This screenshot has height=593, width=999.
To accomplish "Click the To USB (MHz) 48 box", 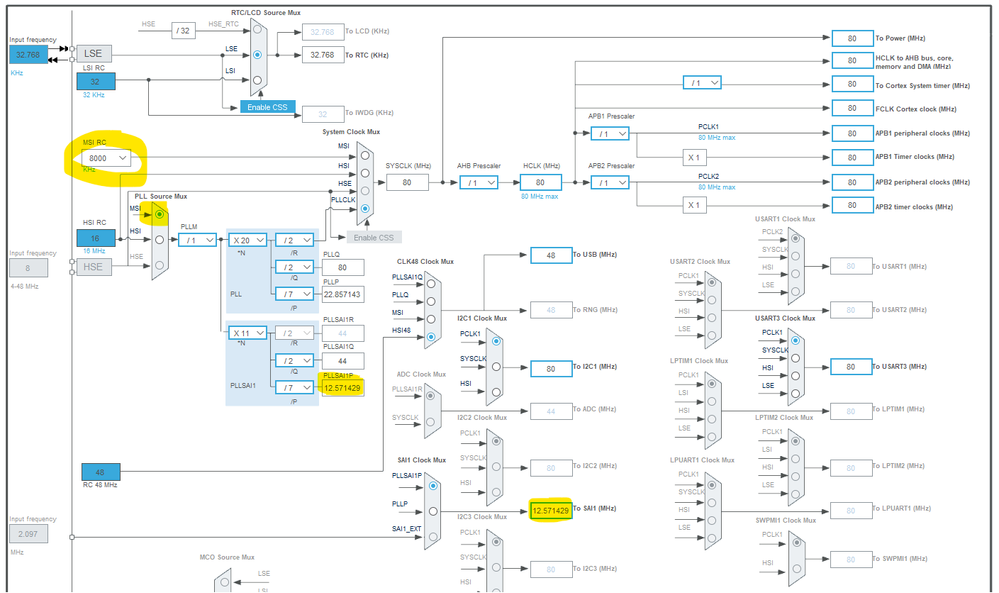I will pyautogui.click(x=550, y=255).
